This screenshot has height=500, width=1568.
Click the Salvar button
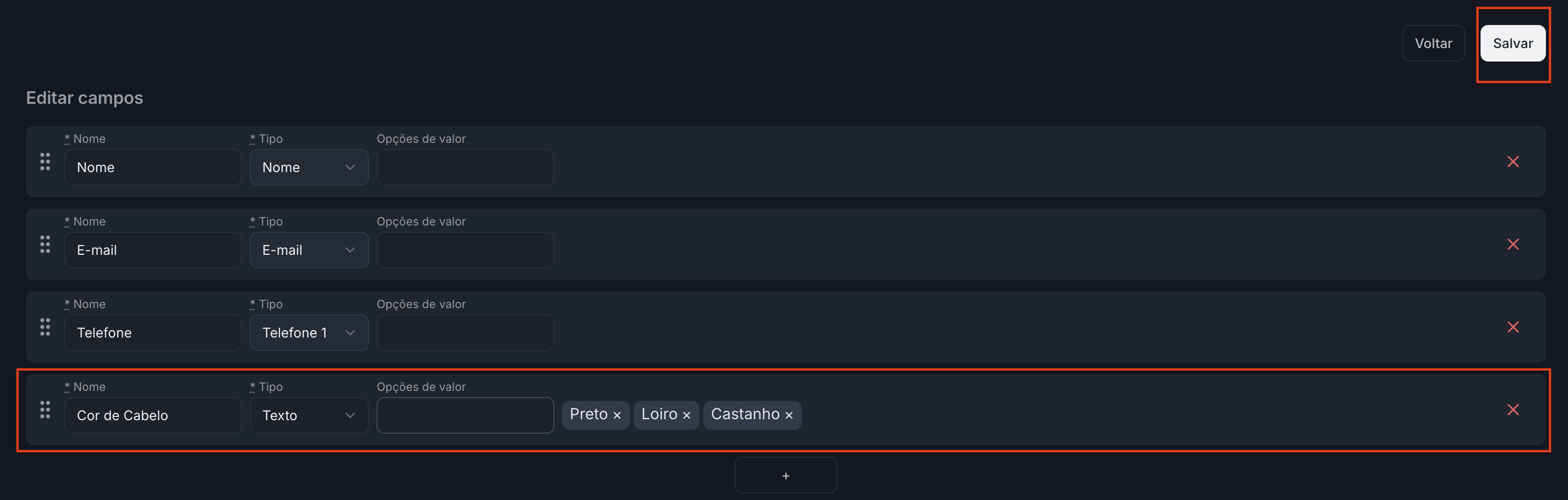click(1513, 43)
